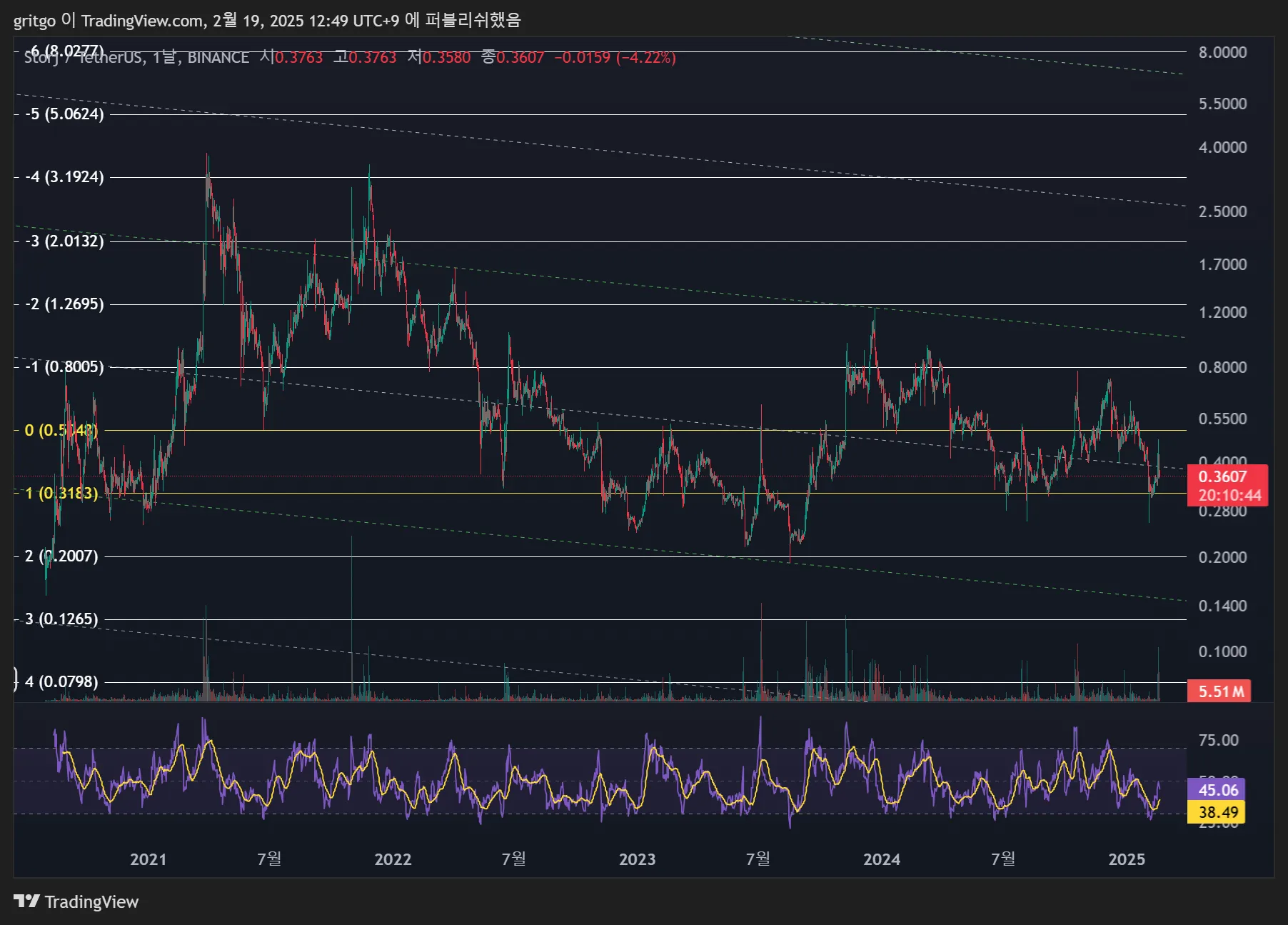Click the 1.2000 price axis label

pos(1222,312)
